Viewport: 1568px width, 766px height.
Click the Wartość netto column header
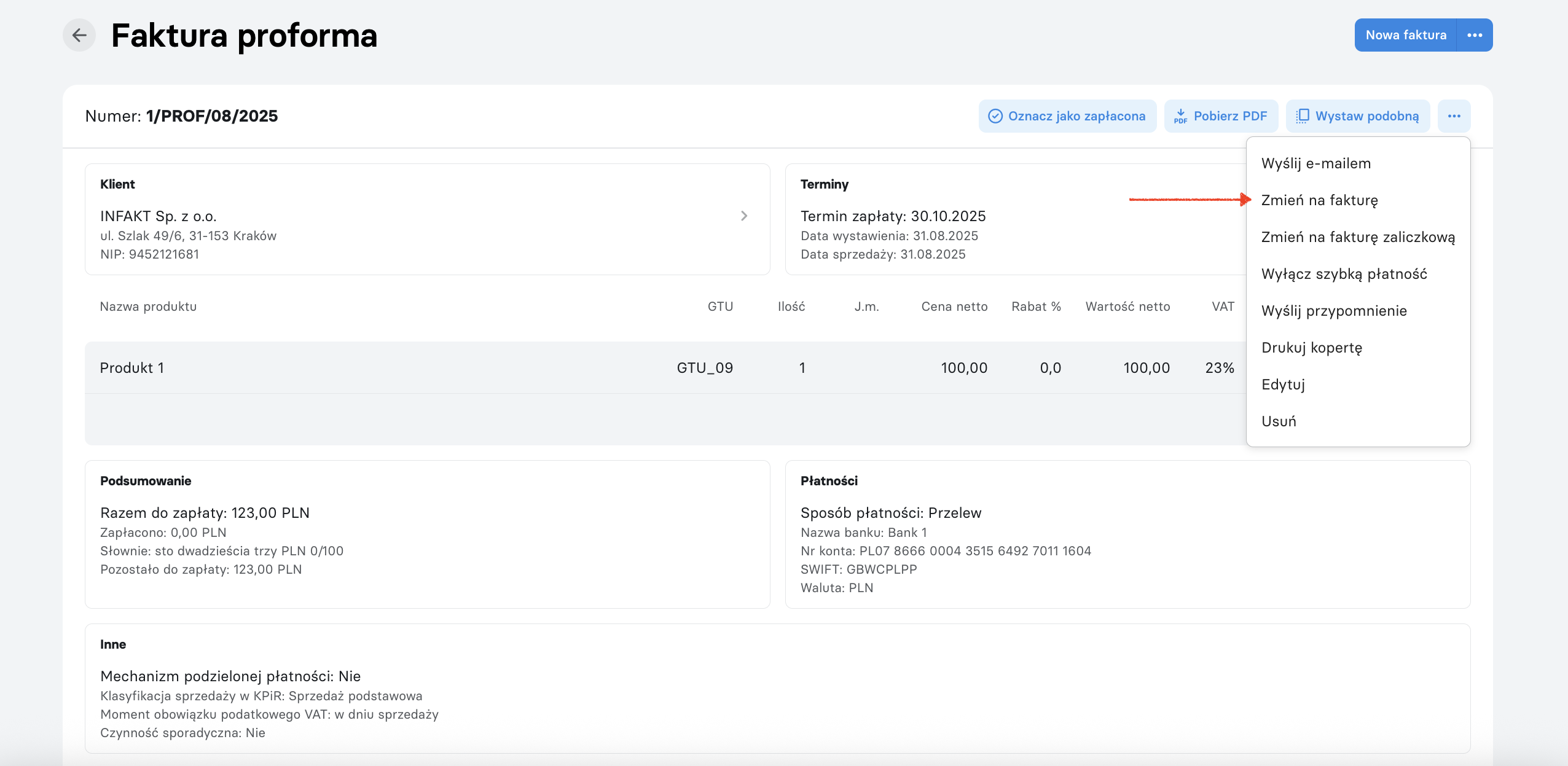tap(1127, 307)
